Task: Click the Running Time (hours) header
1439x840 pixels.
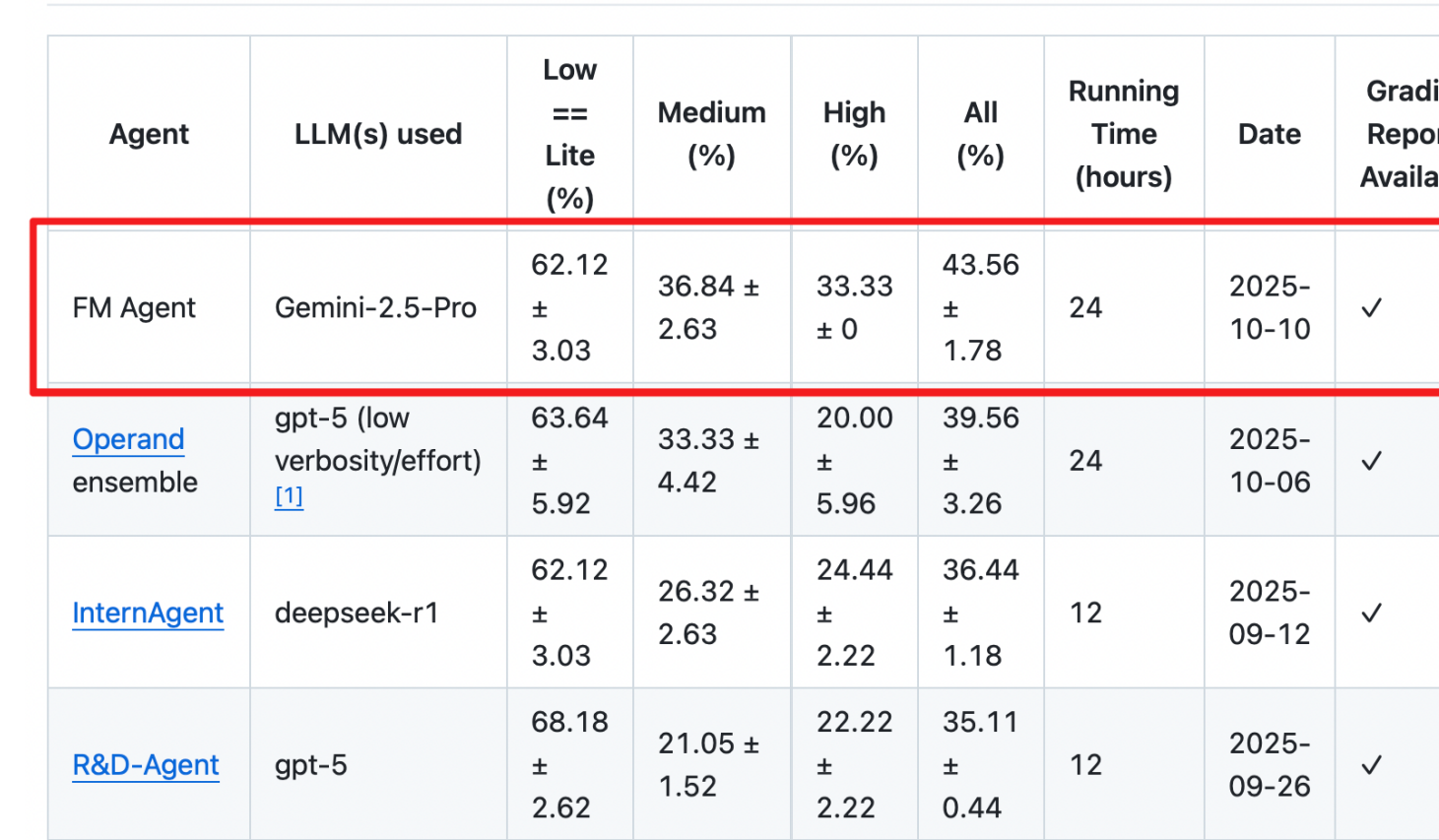Action: point(1124,134)
